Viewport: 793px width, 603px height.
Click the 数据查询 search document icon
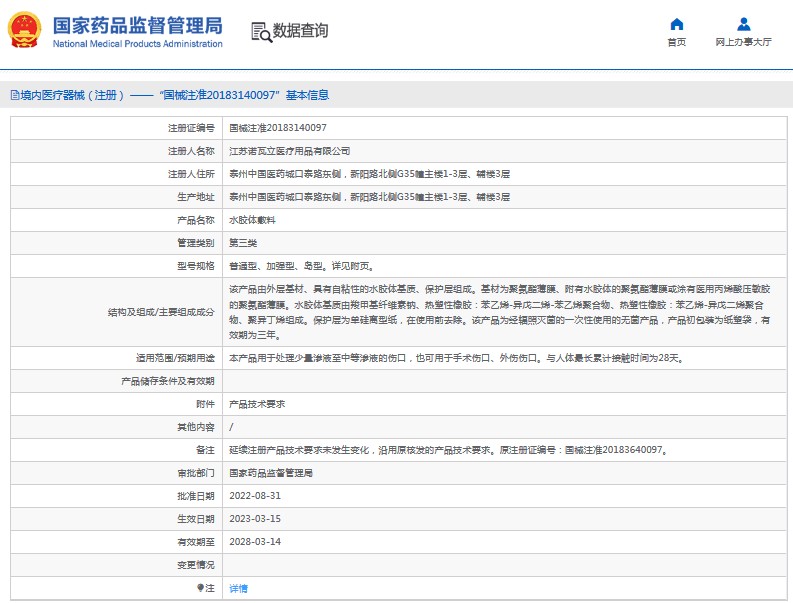pos(261,32)
